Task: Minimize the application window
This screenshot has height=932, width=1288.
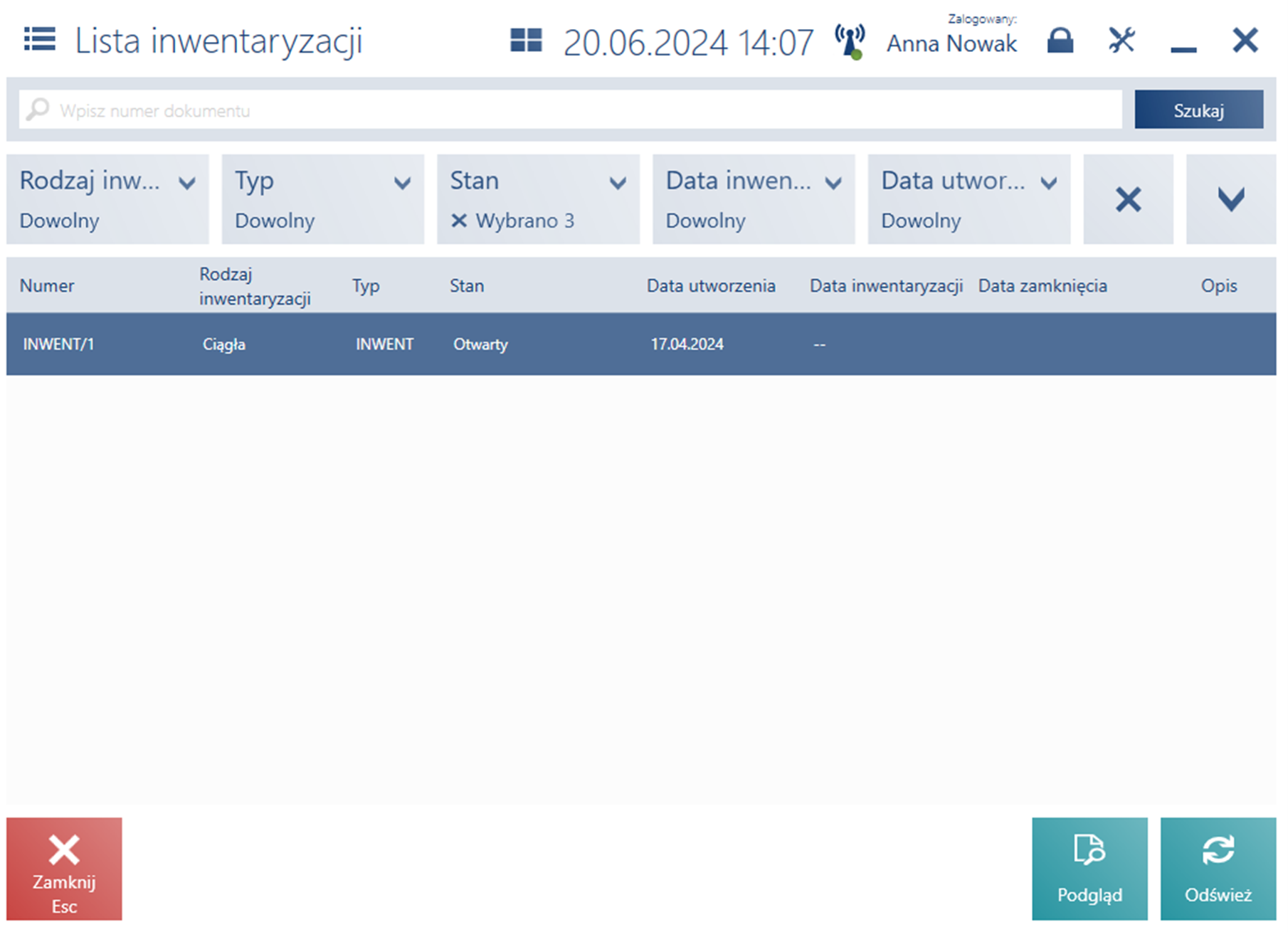Action: [x=1183, y=48]
